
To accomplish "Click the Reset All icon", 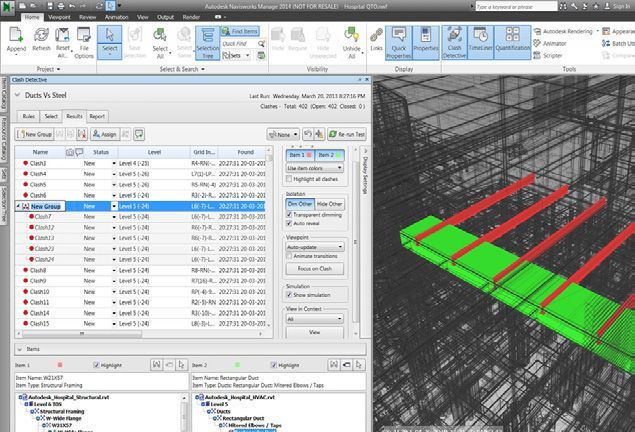I will coord(62,43).
